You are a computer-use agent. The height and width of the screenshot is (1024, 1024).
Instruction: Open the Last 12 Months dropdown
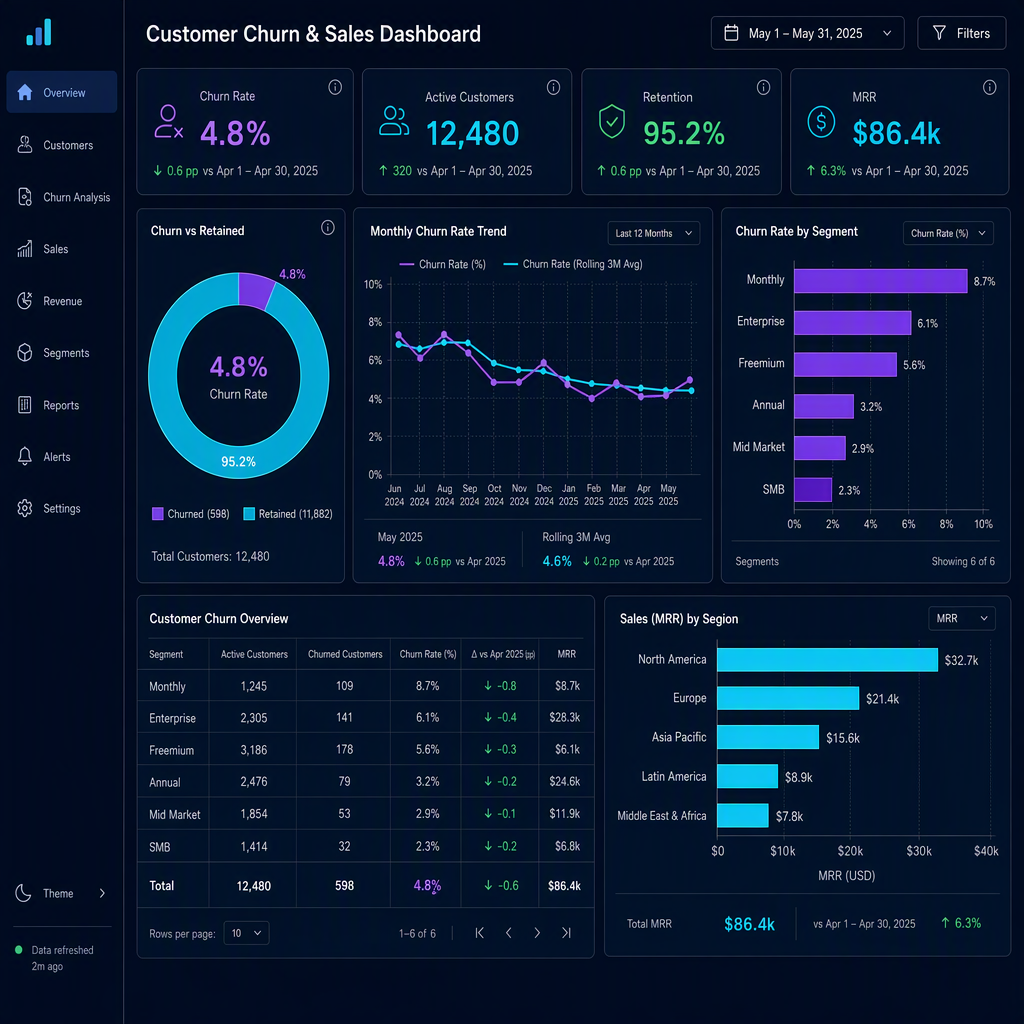coord(653,233)
